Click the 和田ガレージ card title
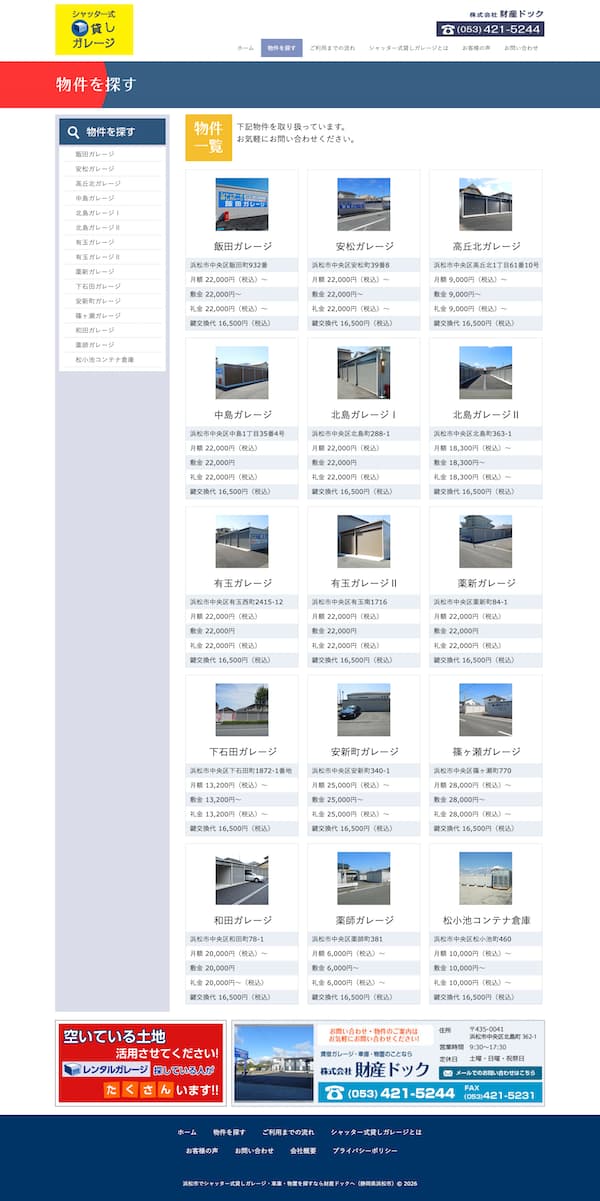The image size is (600, 1201). point(242,920)
